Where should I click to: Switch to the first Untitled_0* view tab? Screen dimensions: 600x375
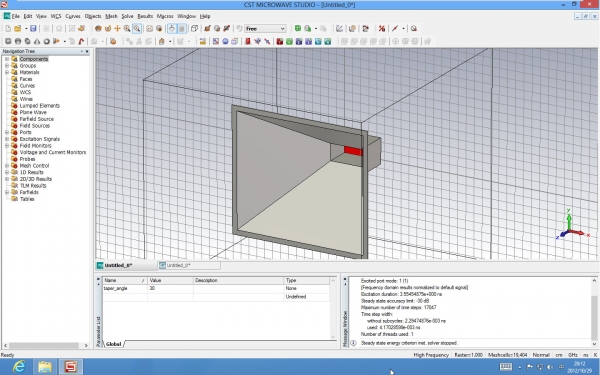(x=118, y=265)
